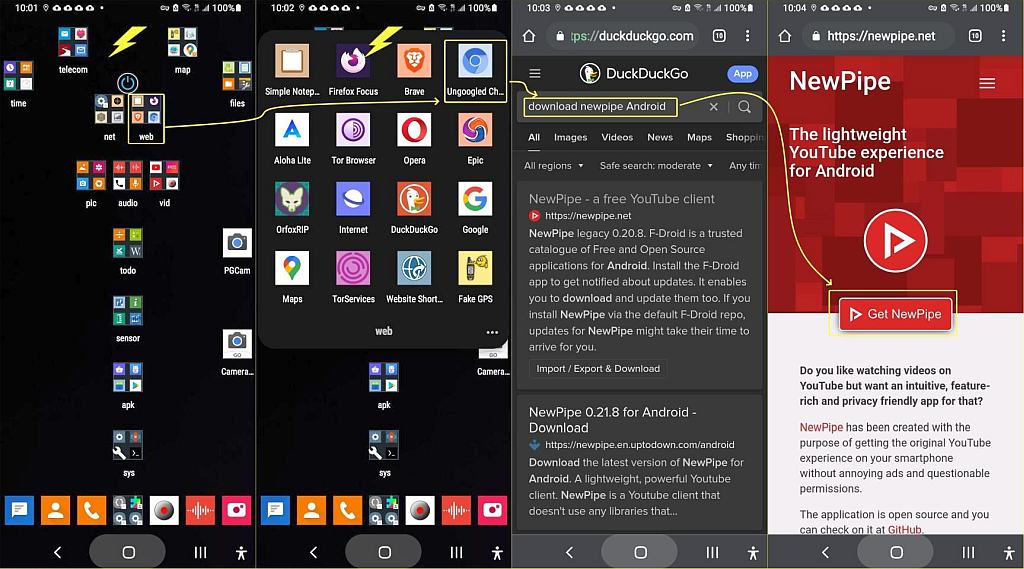Focus the 'download newpipe Android' search field
1024x569 pixels.
click(600, 106)
